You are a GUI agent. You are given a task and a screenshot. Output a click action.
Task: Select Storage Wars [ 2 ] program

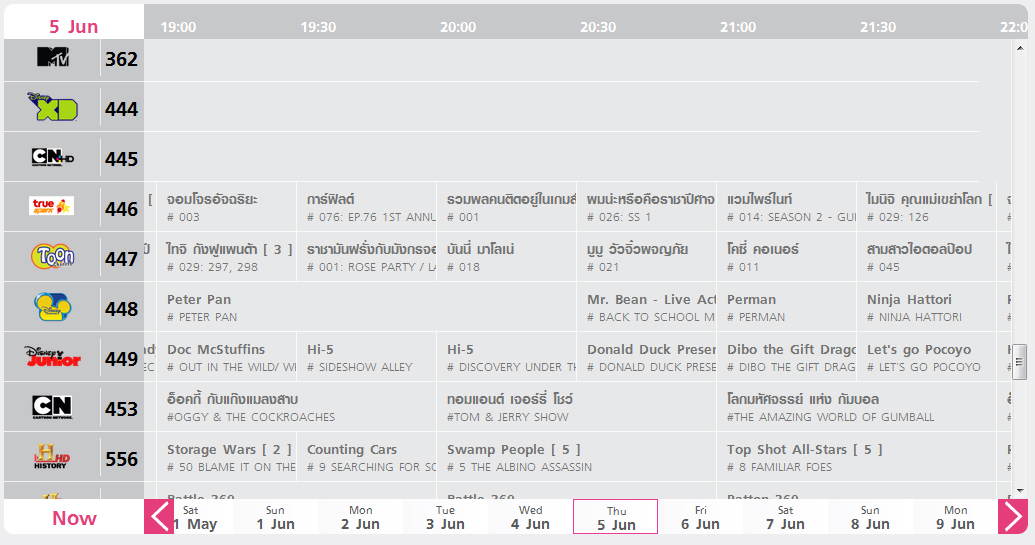click(x=226, y=458)
